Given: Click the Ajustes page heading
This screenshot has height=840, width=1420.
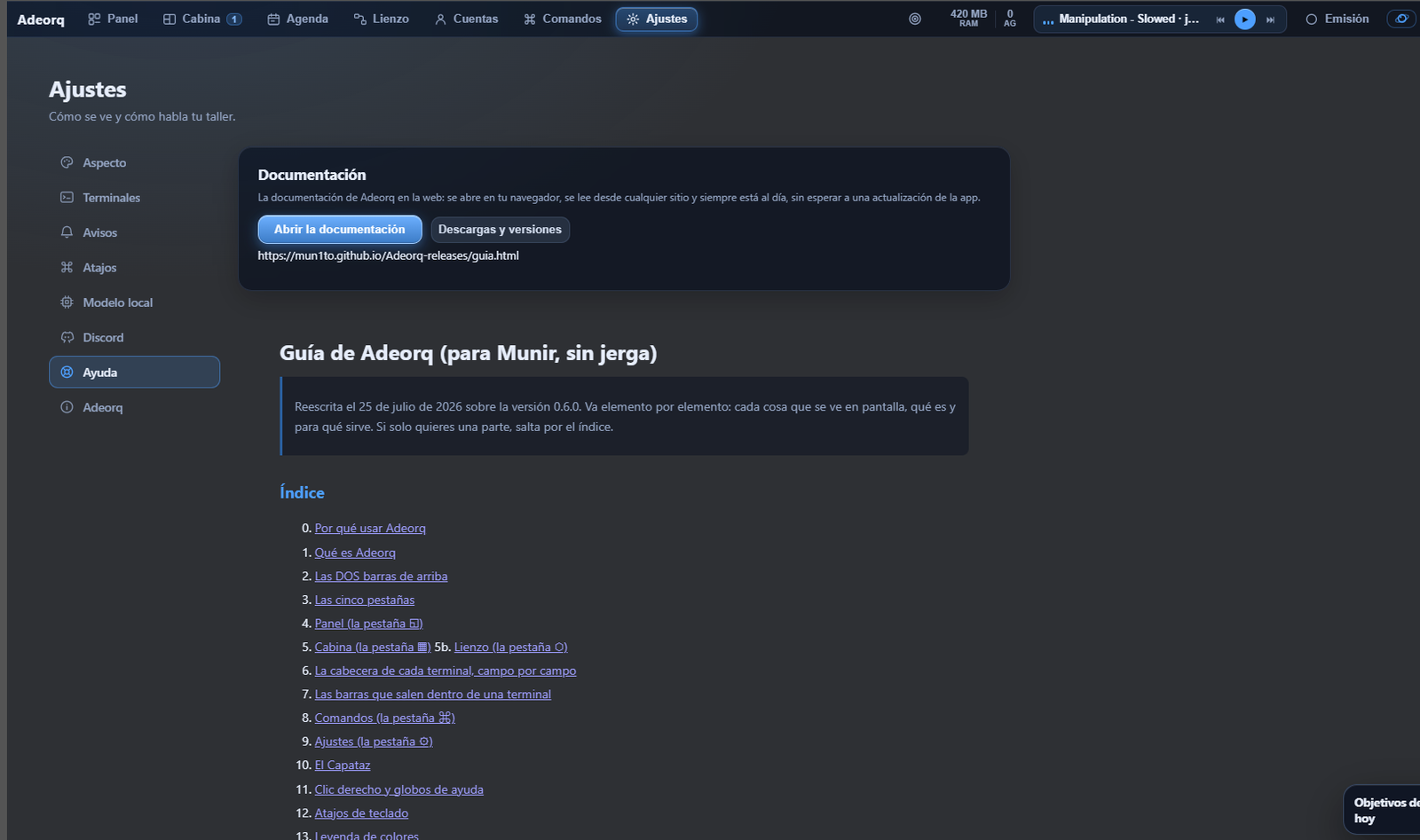Looking at the screenshot, I should [x=88, y=90].
